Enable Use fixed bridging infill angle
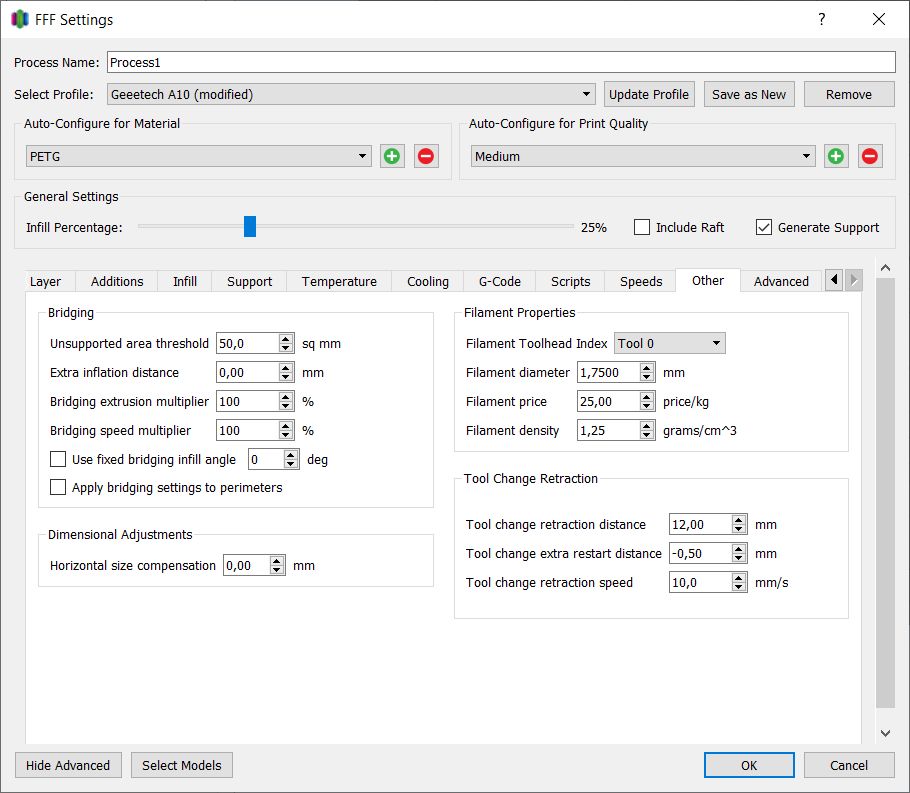910x793 pixels. [58, 459]
